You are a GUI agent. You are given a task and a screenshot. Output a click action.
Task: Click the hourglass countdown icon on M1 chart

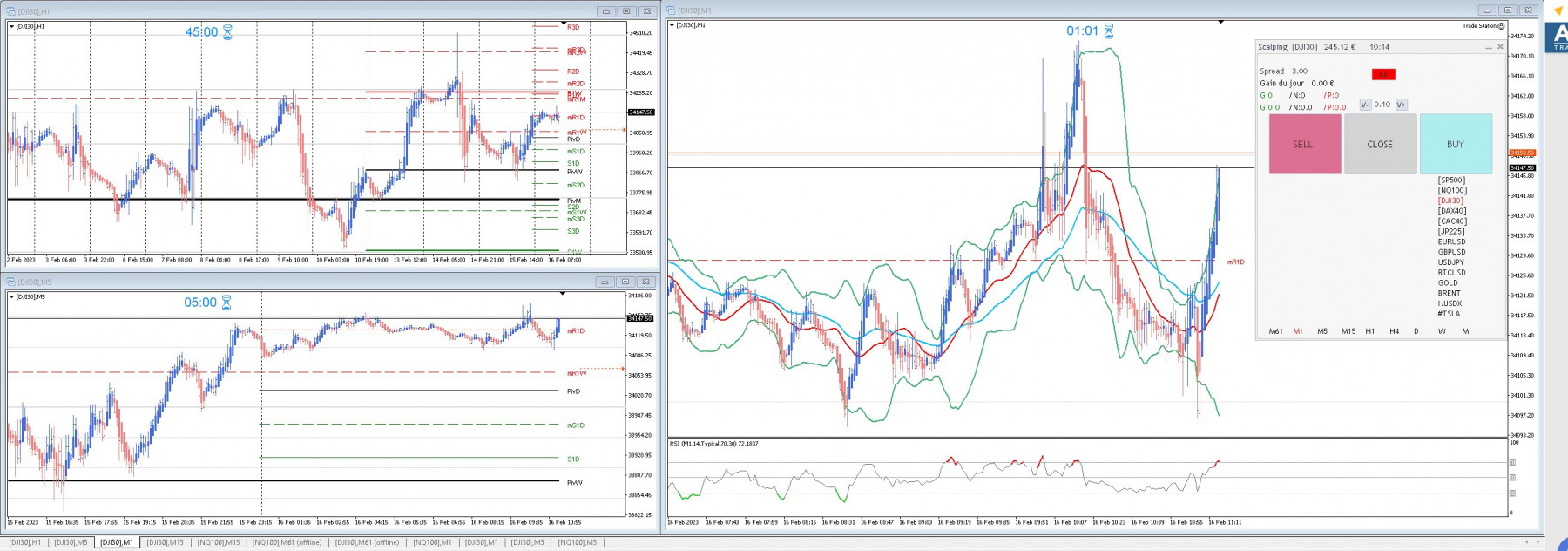(1109, 31)
